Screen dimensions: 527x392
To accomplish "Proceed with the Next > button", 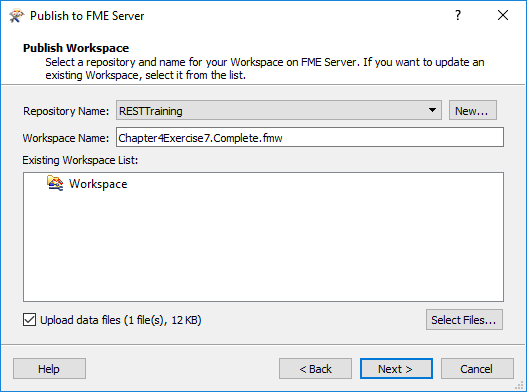I will (x=396, y=369).
